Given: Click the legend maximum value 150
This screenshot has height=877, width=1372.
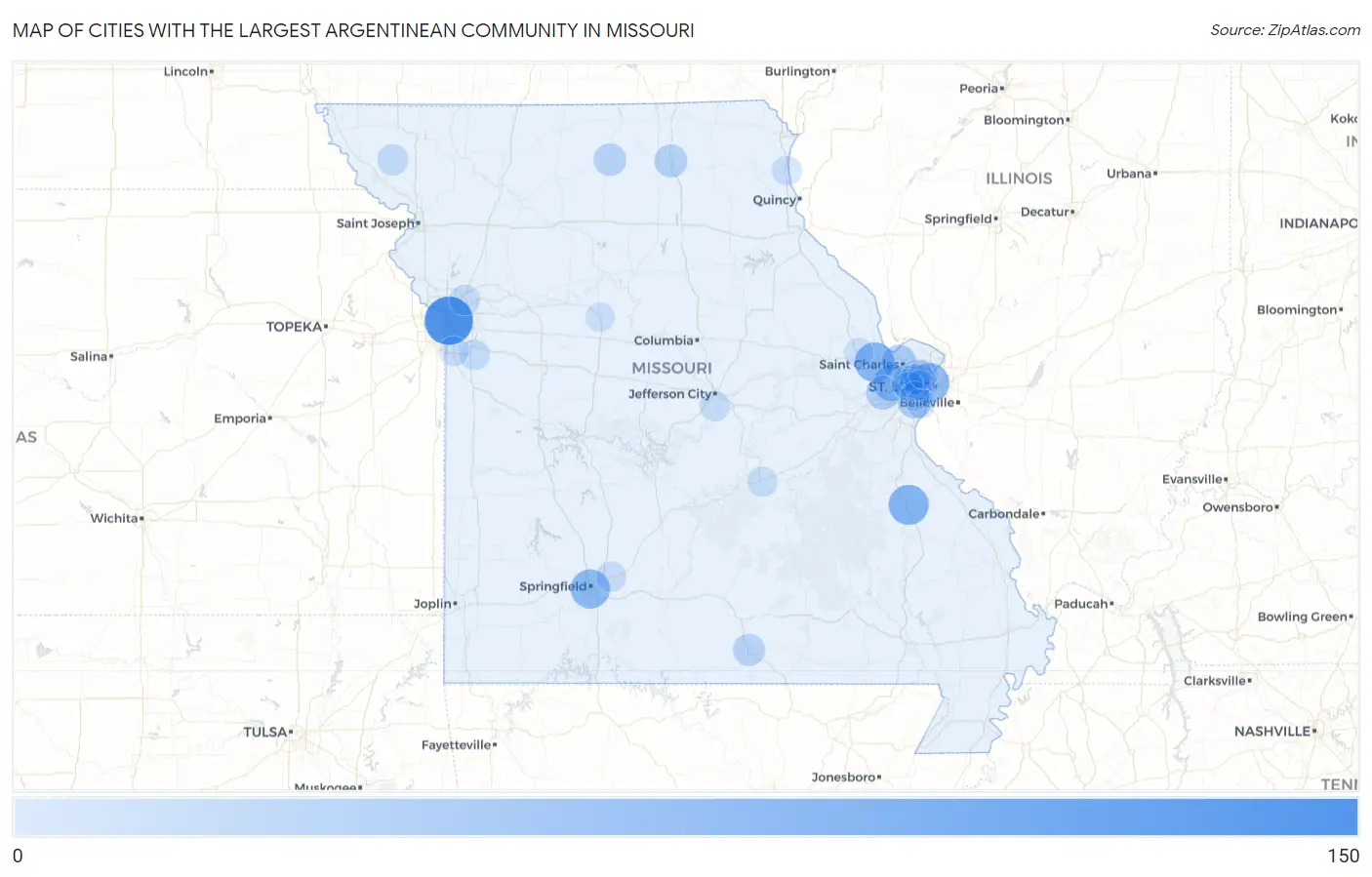Looking at the screenshot, I should [x=1343, y=856].
